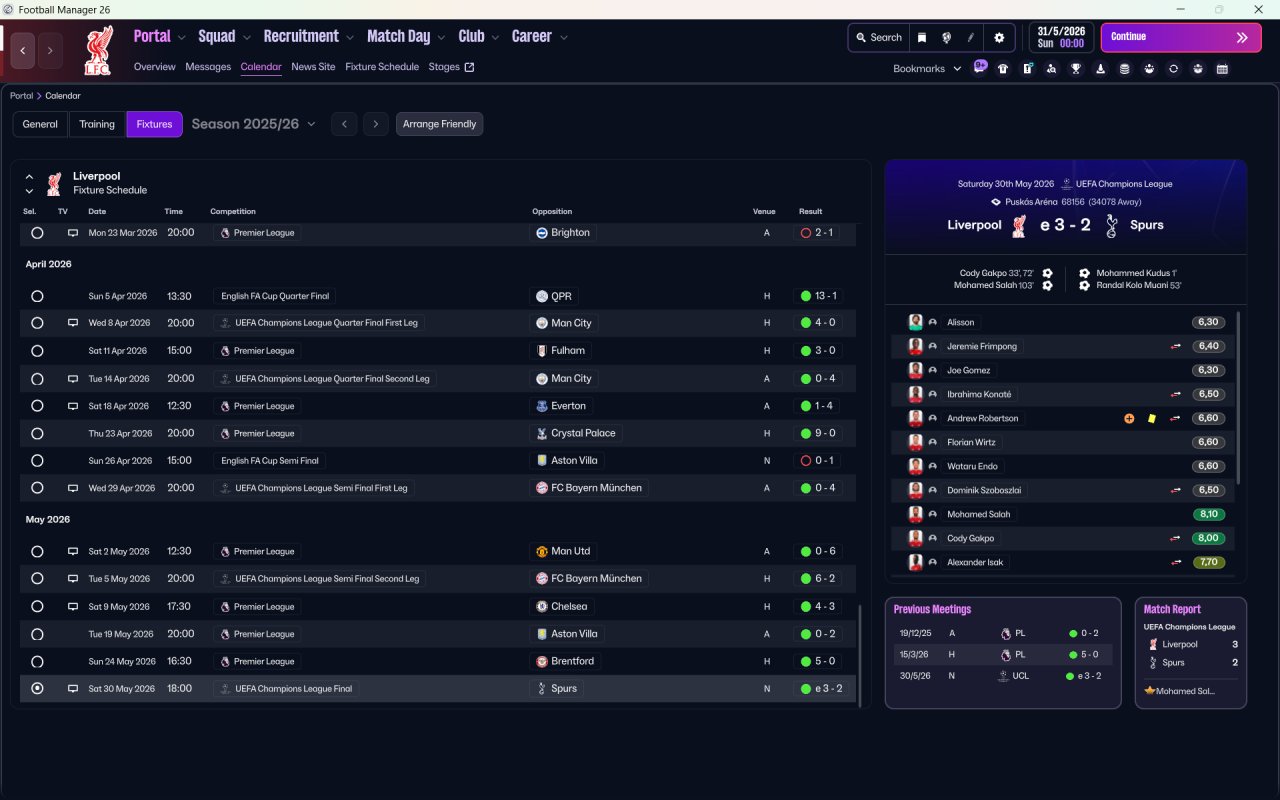
Task: Click Mohamed Salah's 8,10 rating badge
Action: click(x=1208, y=515)
